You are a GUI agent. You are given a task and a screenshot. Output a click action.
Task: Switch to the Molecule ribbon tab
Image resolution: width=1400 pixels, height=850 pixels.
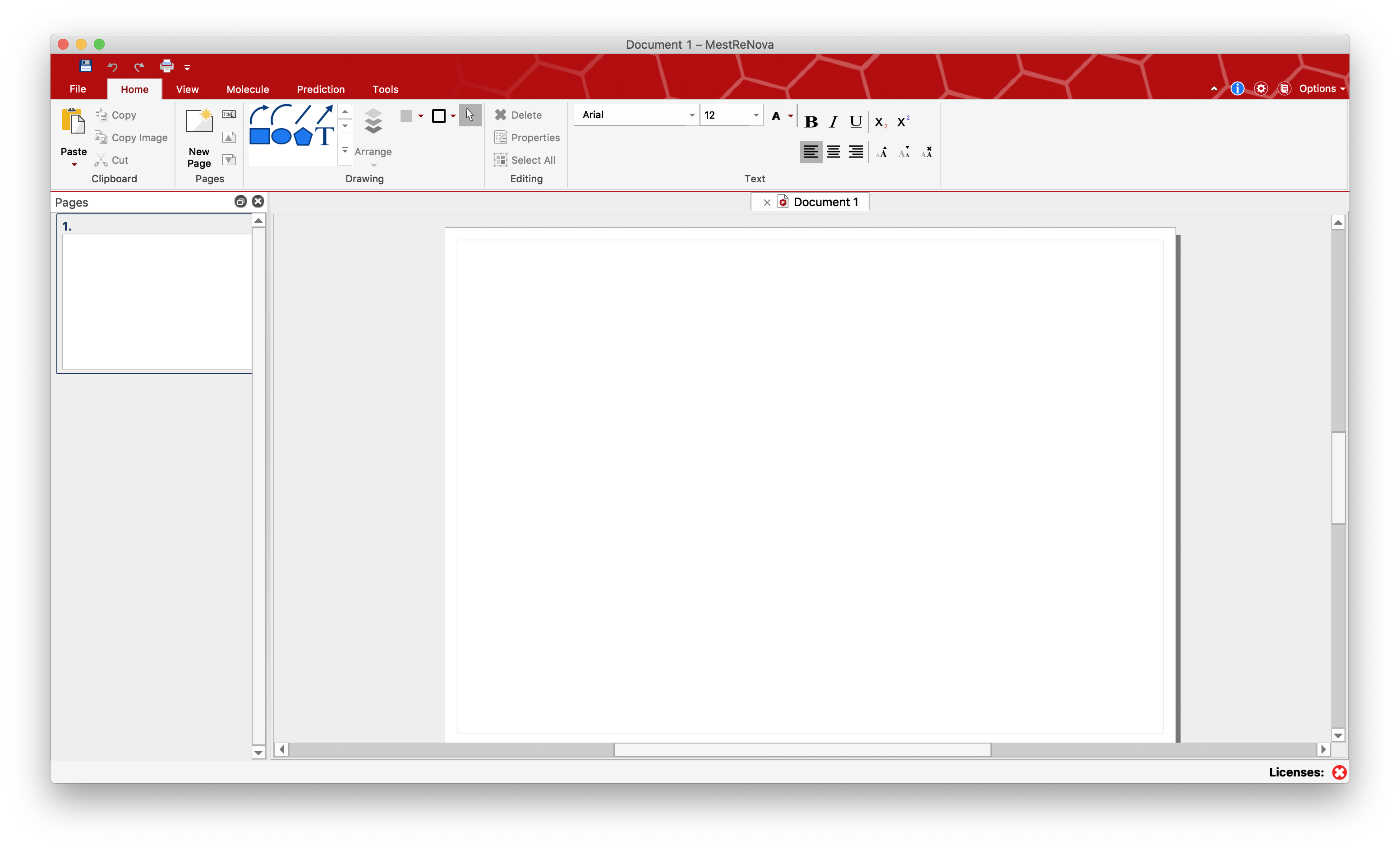coord(248,89)
